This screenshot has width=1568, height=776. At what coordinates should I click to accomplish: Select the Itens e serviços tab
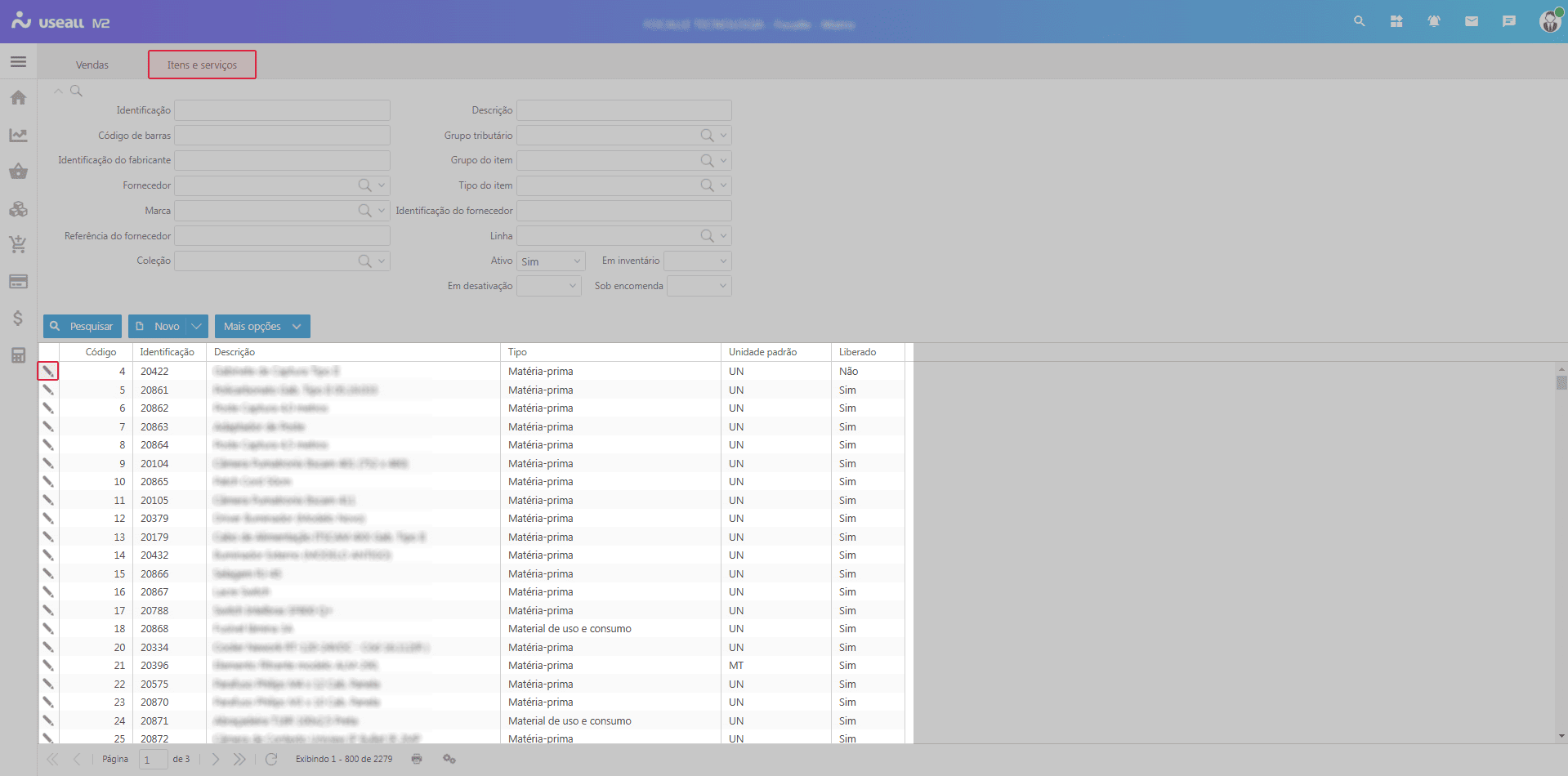coord(202,65)
